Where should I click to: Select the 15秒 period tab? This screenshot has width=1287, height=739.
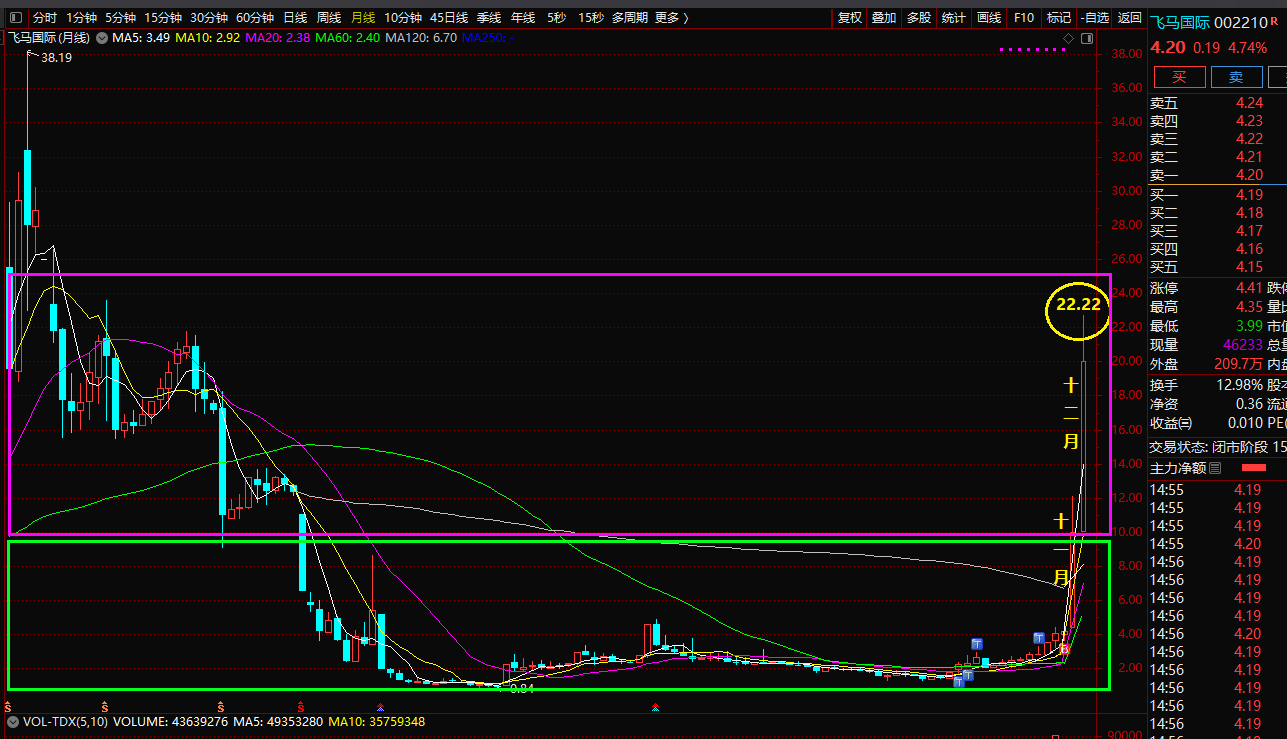coord(590,18)
